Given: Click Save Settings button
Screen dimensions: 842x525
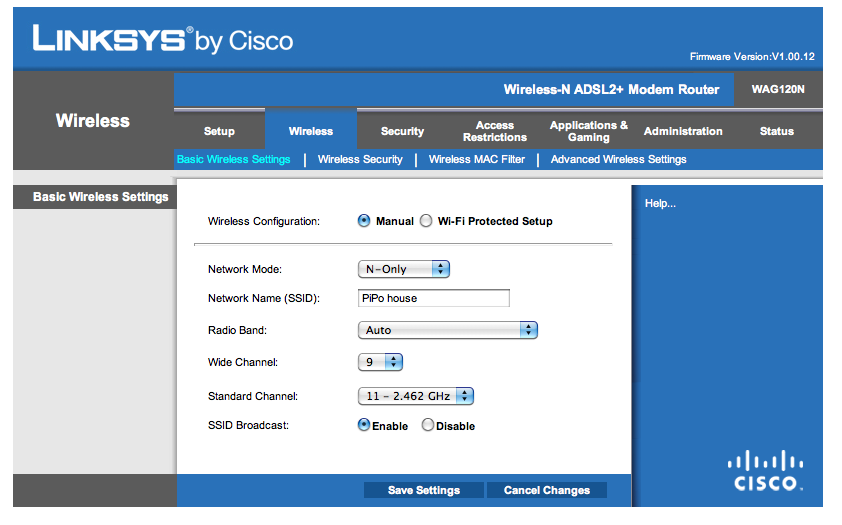Looking at the screenshot, I should (424, 490).
